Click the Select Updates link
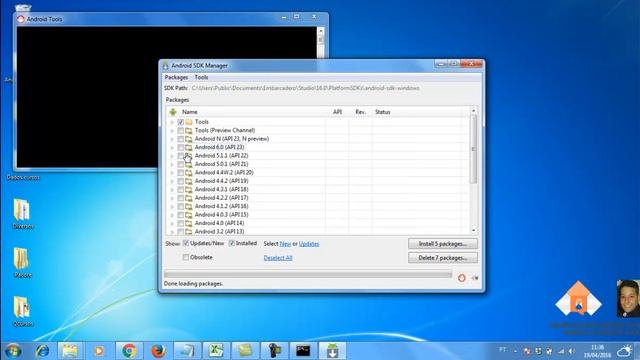Screen dimensions: 640x360 (309, 244)
